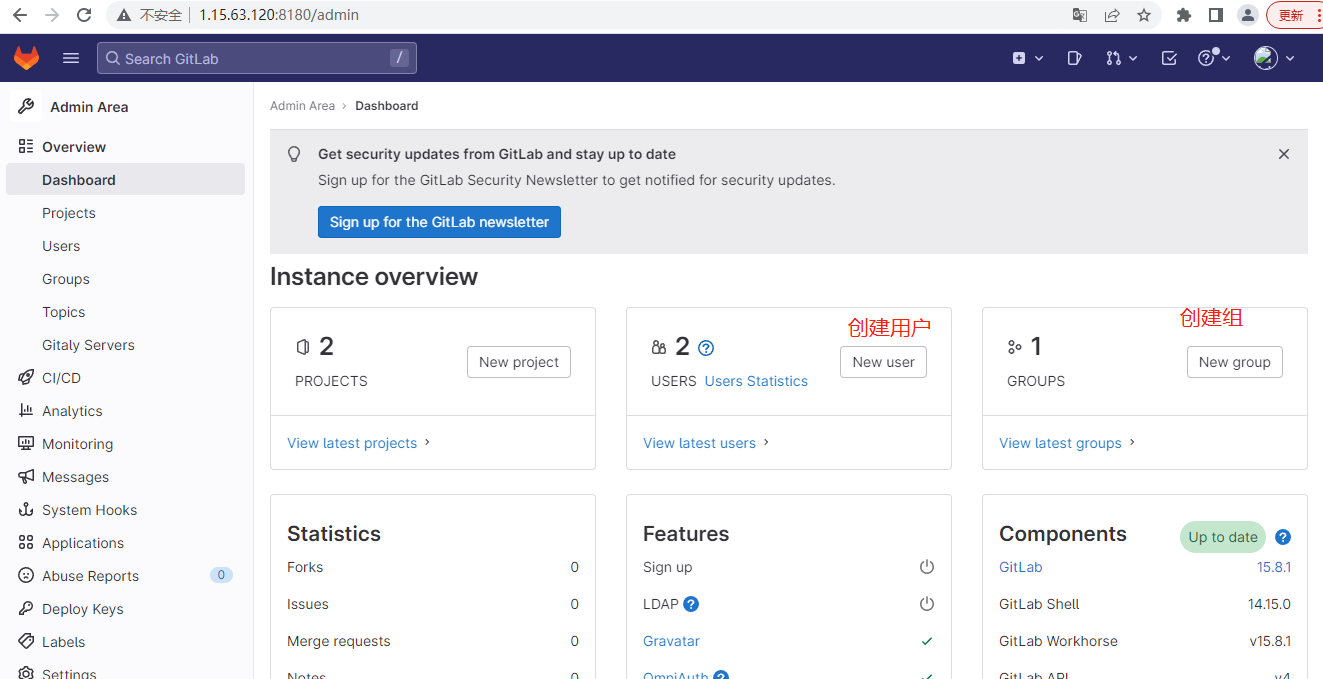Open the Messages megaphone icon
1323x679 pixels.
click(x=26, y=476)
